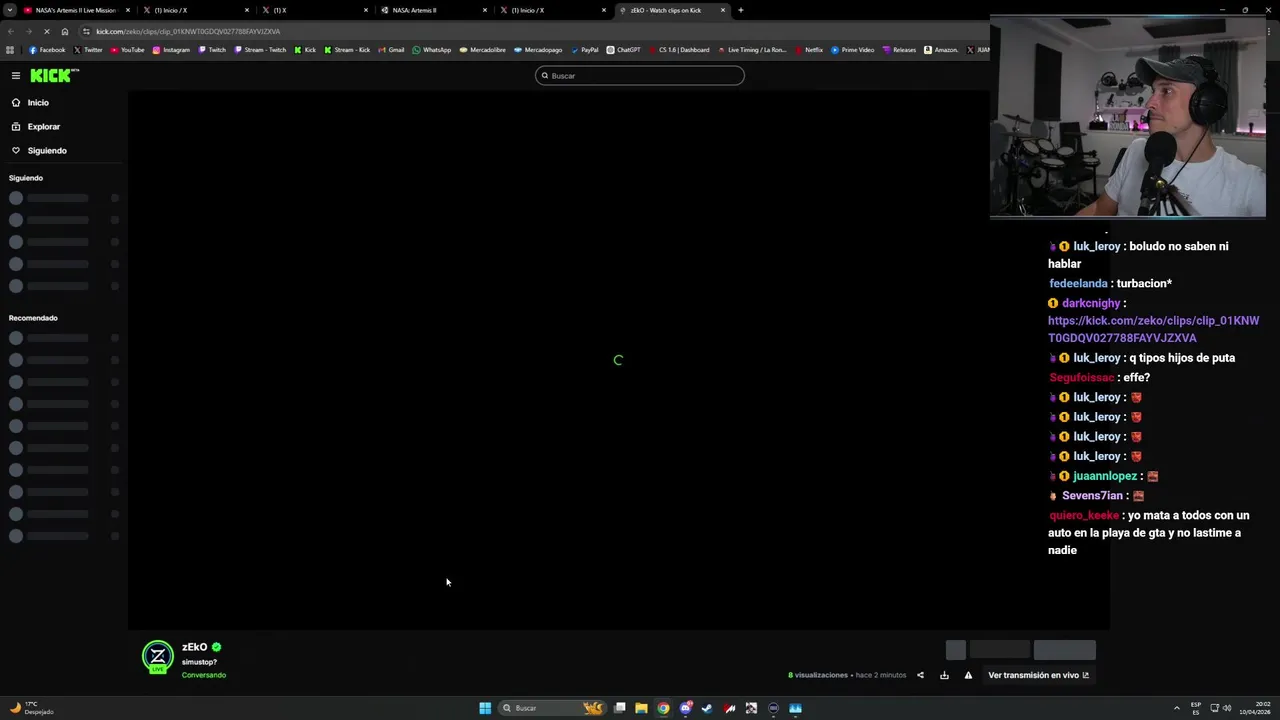Open the Amazon bookmark

(941, 50)
